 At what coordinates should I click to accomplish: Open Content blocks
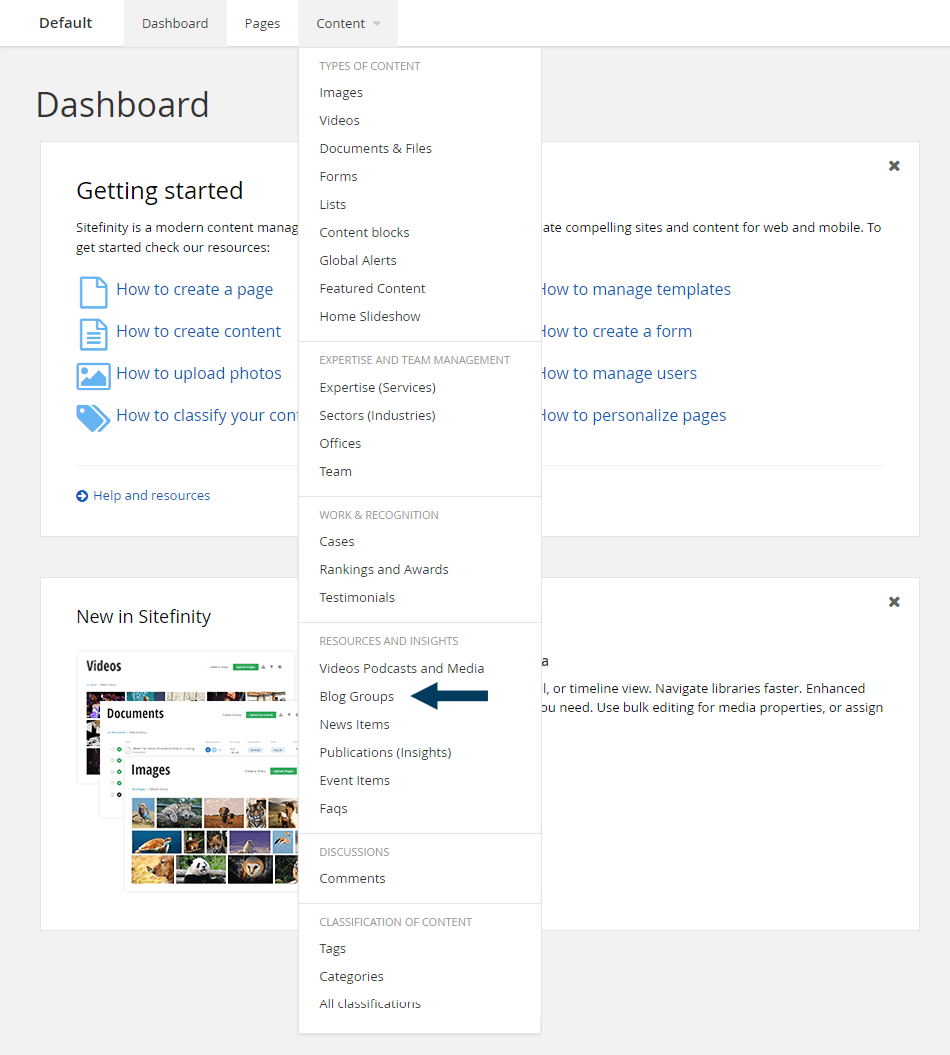point(364,232)
